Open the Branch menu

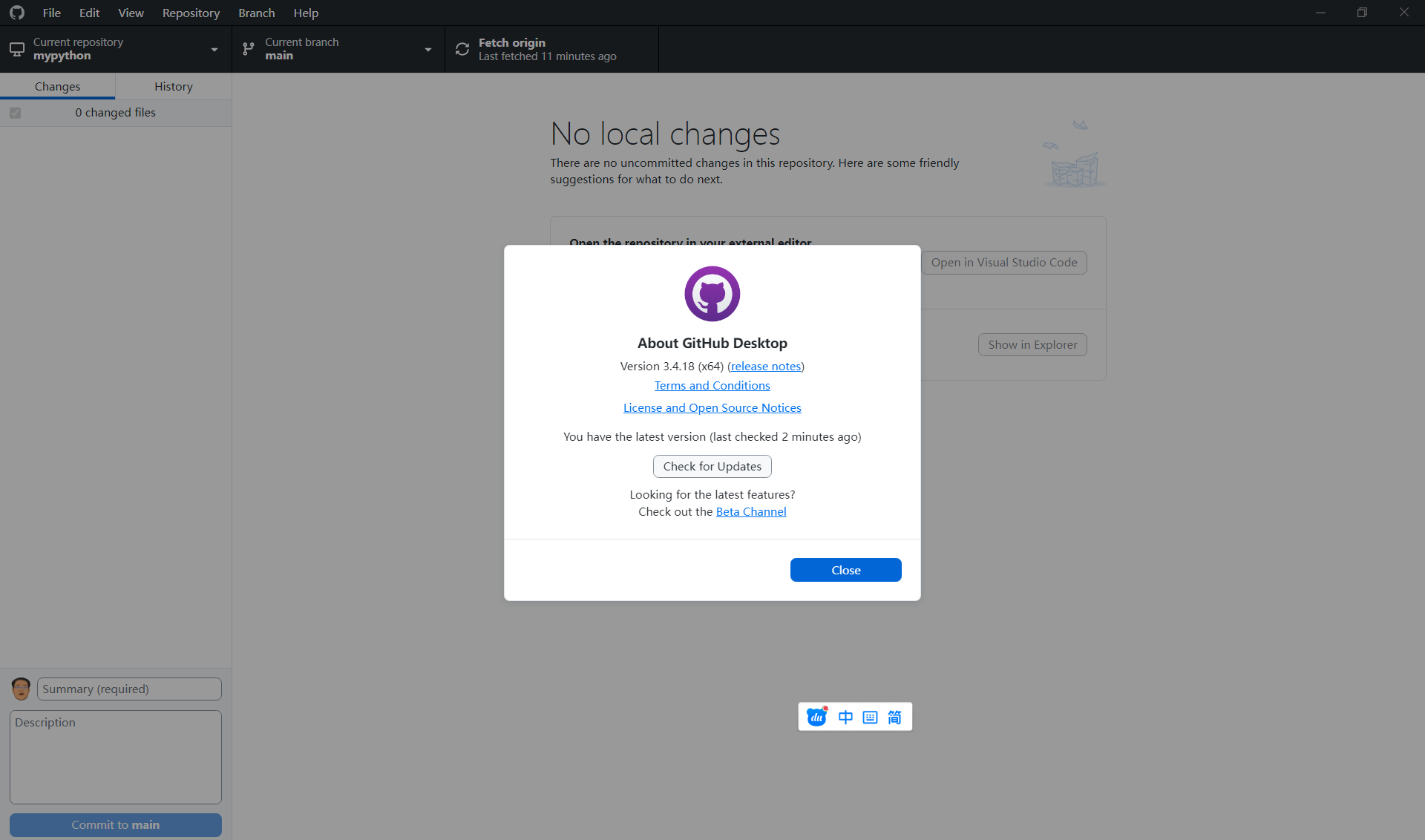(257, 13)
